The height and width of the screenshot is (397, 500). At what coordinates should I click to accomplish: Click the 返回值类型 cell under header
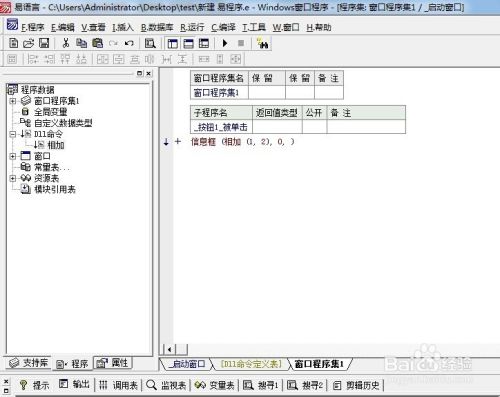tap(277, 127)
